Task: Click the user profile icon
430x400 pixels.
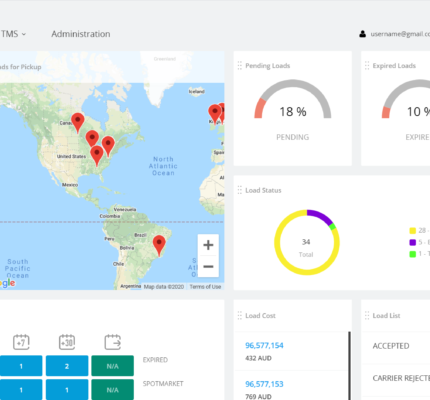Action: pyautogui.click(x=362, y=34)
